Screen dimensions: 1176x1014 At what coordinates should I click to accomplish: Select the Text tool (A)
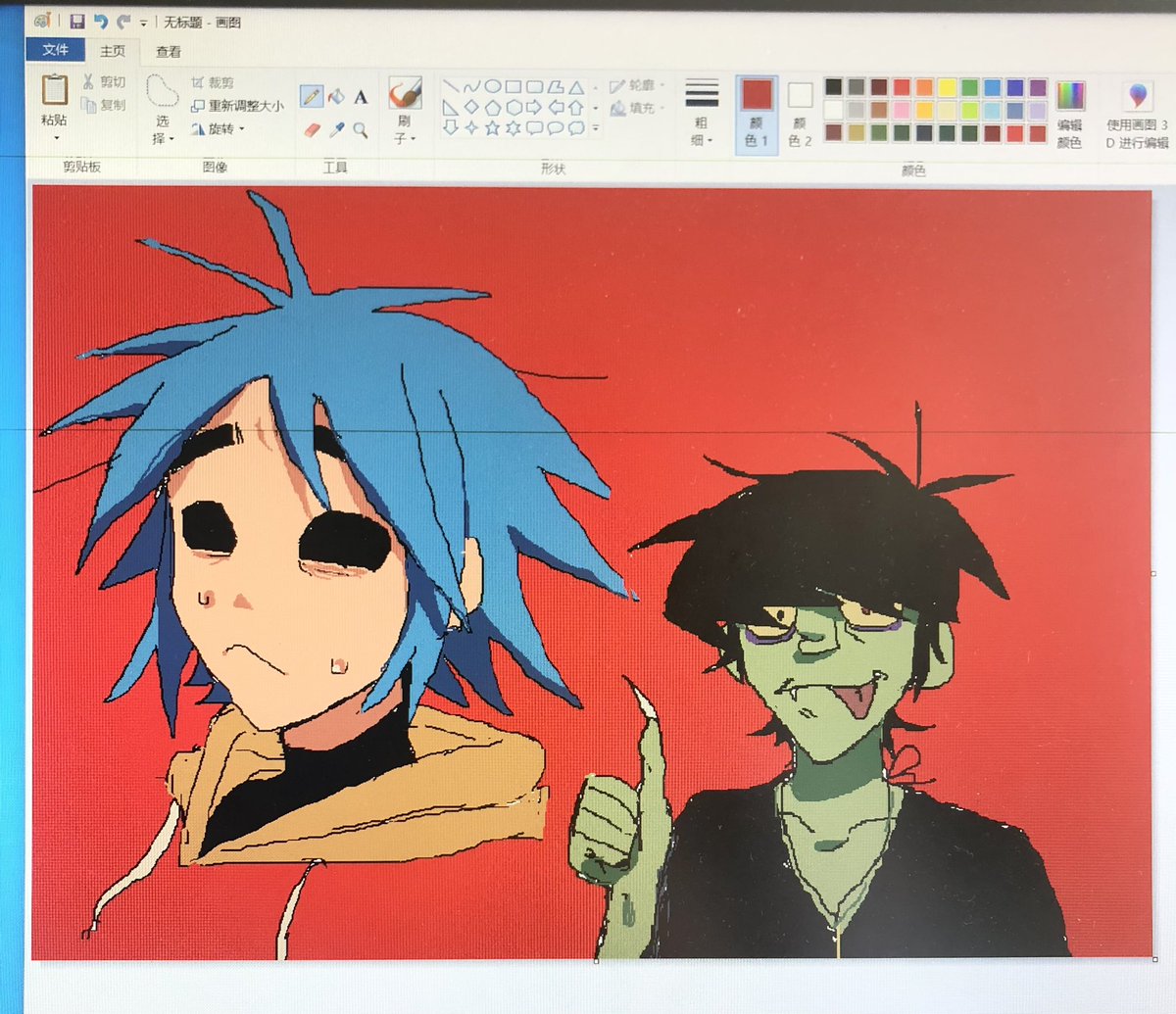tap(361, 97)
